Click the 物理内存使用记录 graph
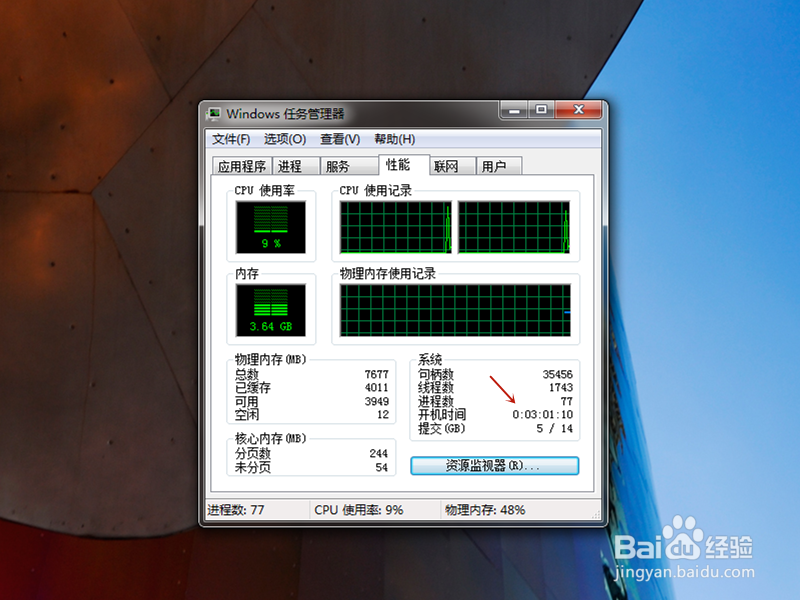800x600 pixels. tap(455, 310)
